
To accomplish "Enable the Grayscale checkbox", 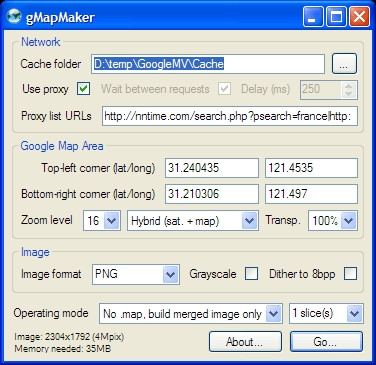I will pos(251,274).
